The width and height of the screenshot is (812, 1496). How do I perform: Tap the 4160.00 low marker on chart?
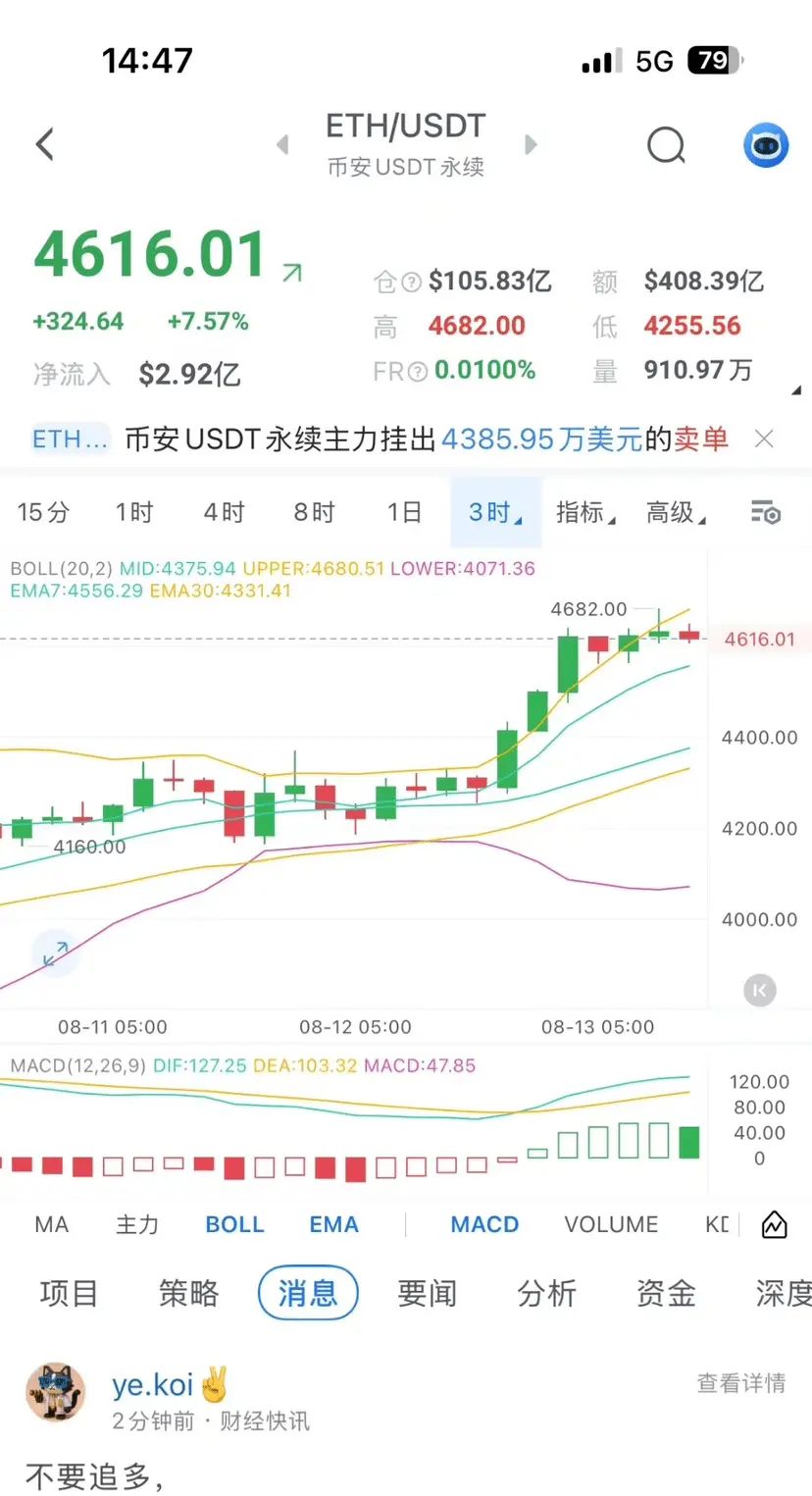(x=89, y=847)
